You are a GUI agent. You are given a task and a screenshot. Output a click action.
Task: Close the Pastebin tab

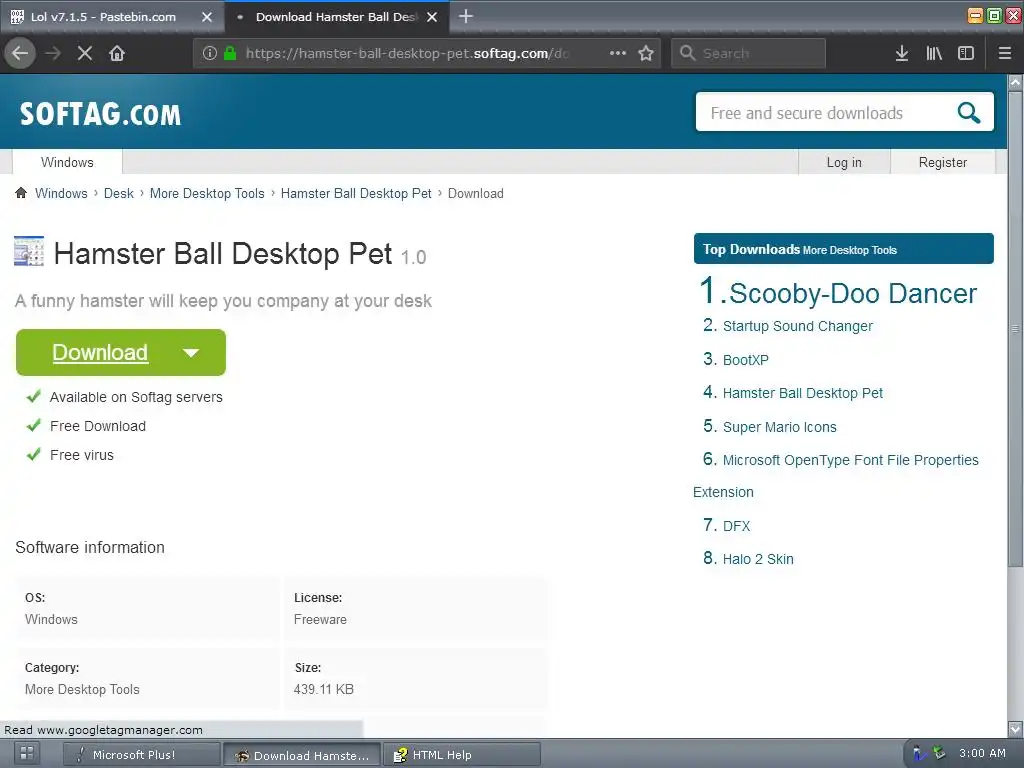coord(207,17)
